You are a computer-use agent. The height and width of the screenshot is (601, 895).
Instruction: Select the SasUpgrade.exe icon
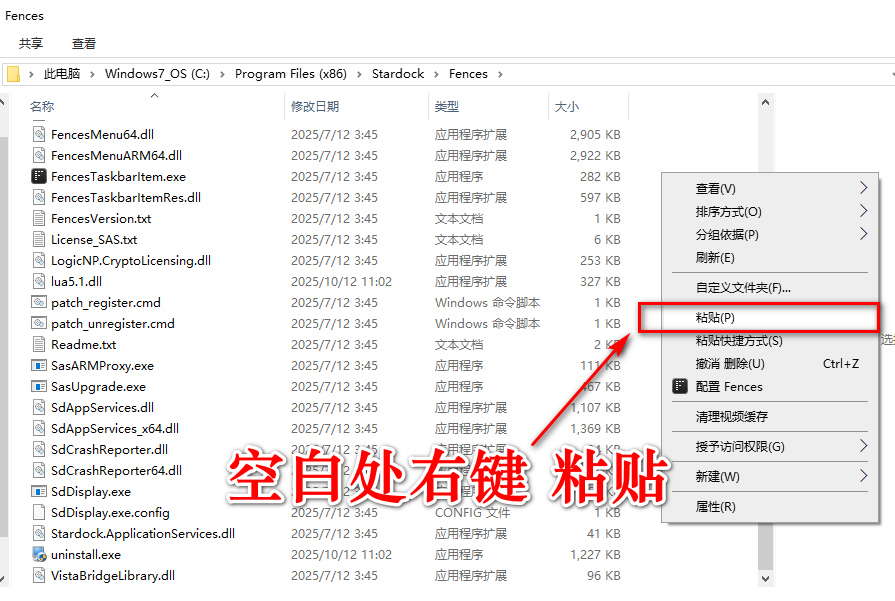(x=38, y=386)
